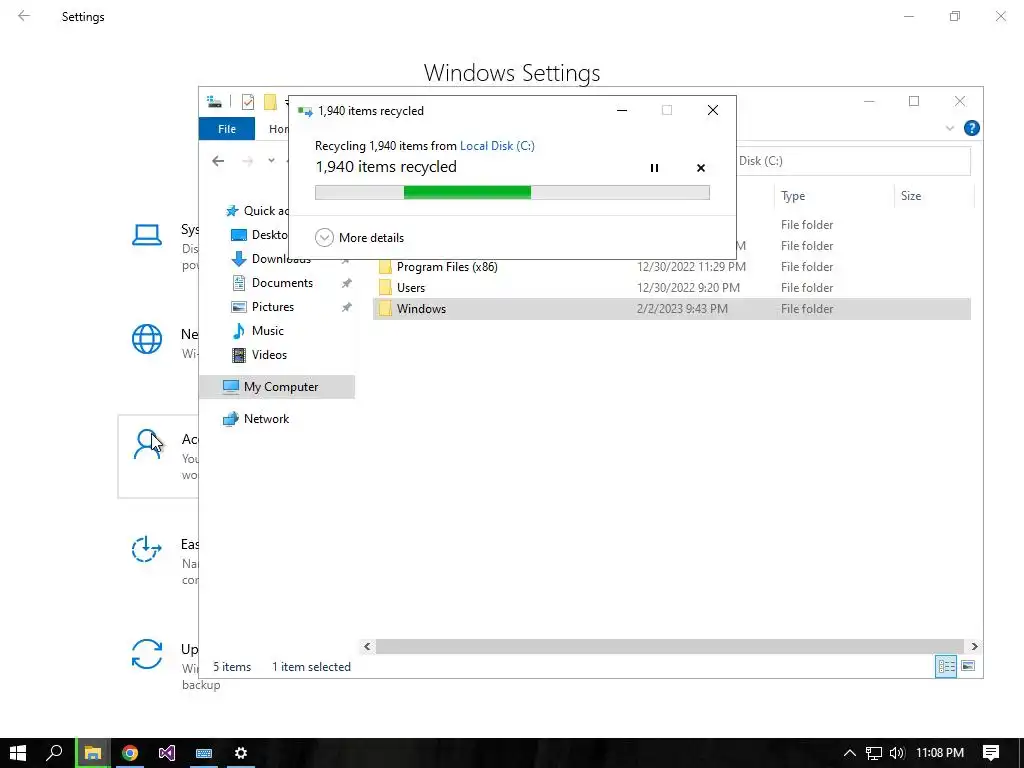This screenshot has width=1024, height=768.
Task: Unpin Pictures using its pin icon
Action: tap(347, 307)
